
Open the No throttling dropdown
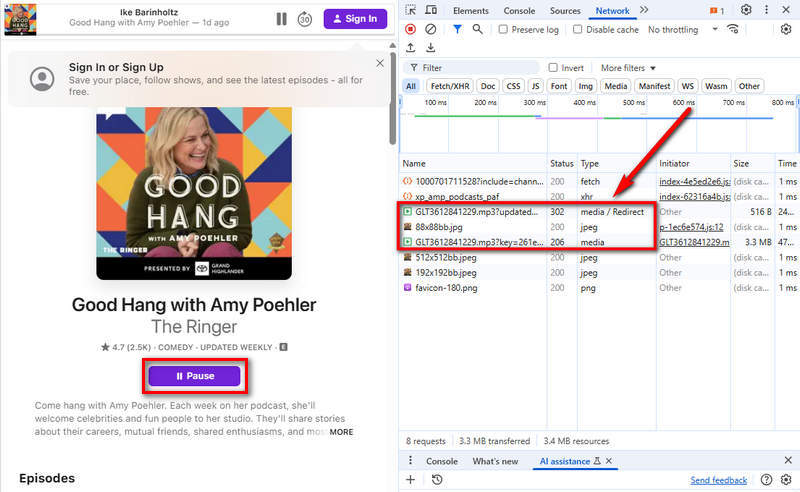tap(683, 30)
